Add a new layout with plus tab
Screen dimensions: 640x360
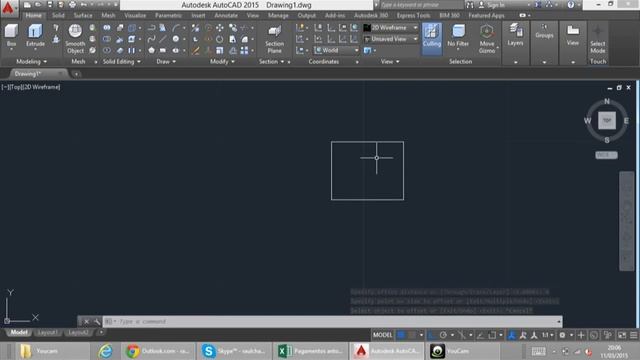[101, 333]
